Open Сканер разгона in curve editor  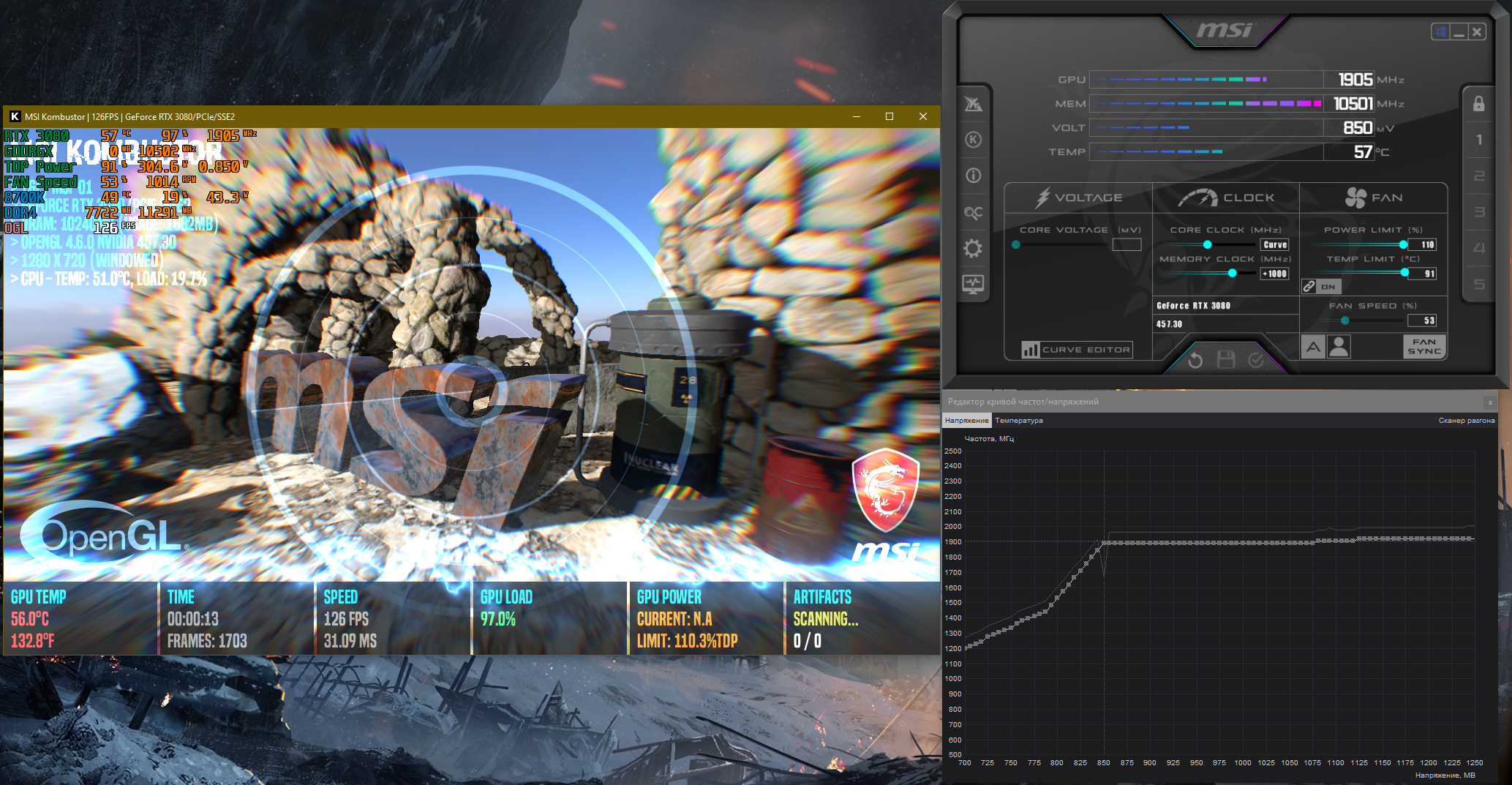tap(1466, 421)
